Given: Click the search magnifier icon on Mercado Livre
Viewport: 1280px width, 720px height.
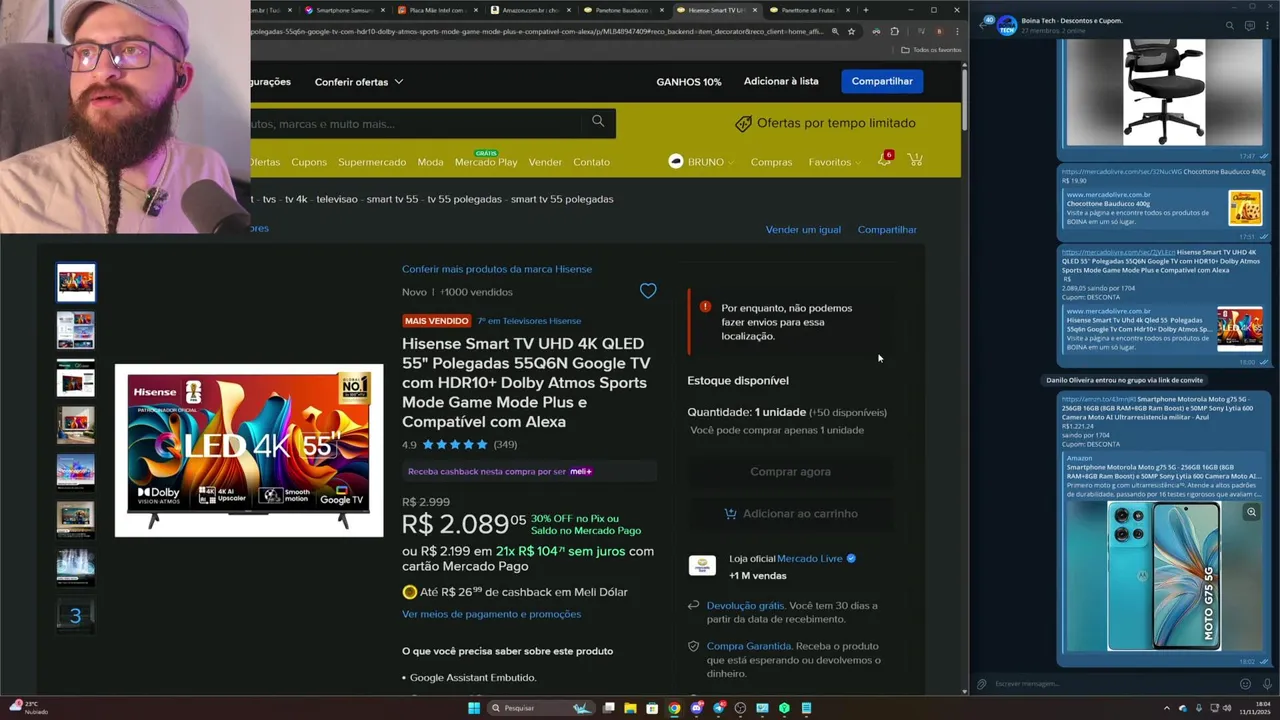Looking at the screenshot, I should tap(598, 121).
